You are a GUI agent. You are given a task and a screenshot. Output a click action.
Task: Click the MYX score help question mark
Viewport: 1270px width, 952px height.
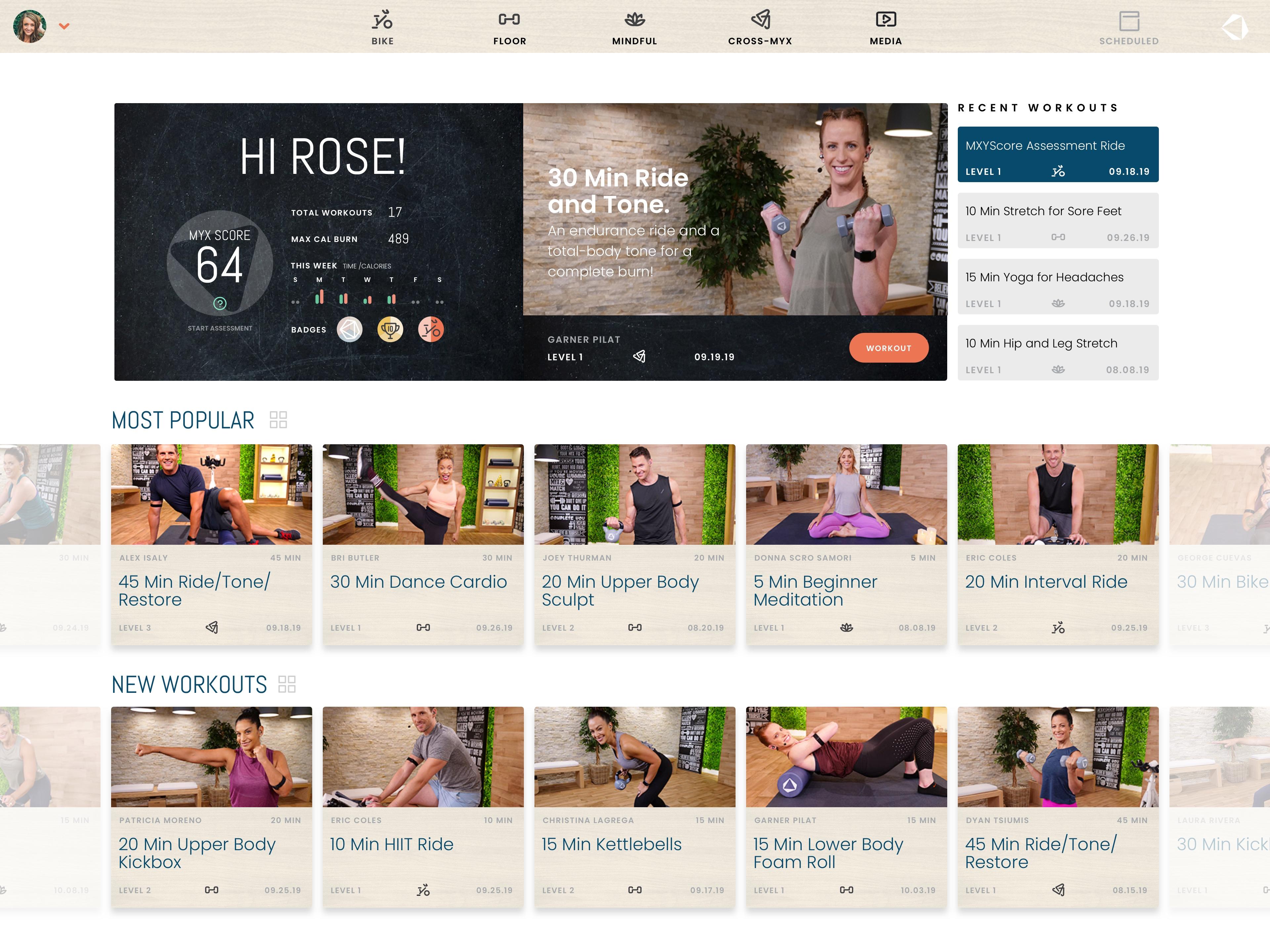pyautogui.click(x=220, y=303)
